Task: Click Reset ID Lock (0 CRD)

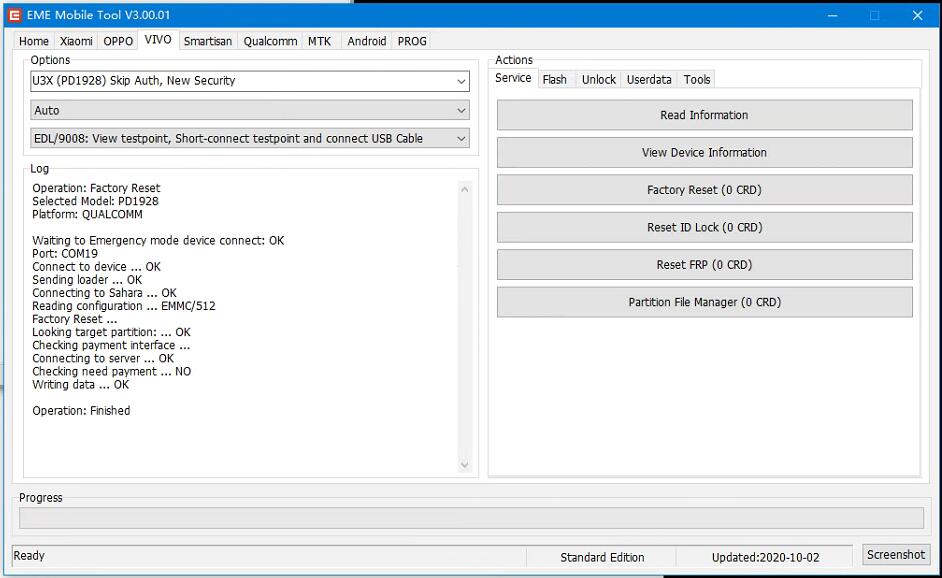Action: click(705, 227)
